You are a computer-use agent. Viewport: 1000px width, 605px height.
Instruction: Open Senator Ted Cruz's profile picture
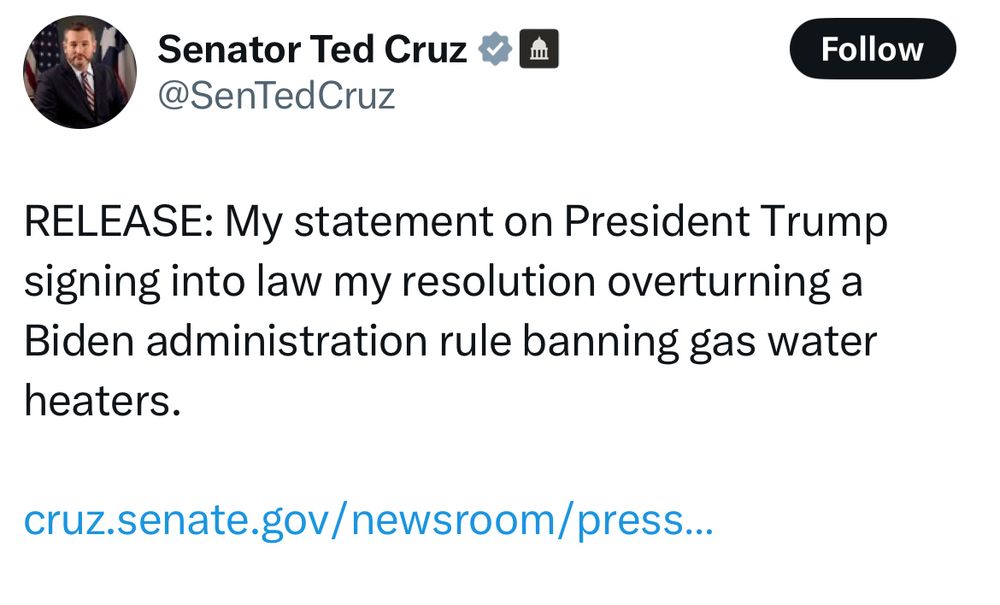click(80, 72)
